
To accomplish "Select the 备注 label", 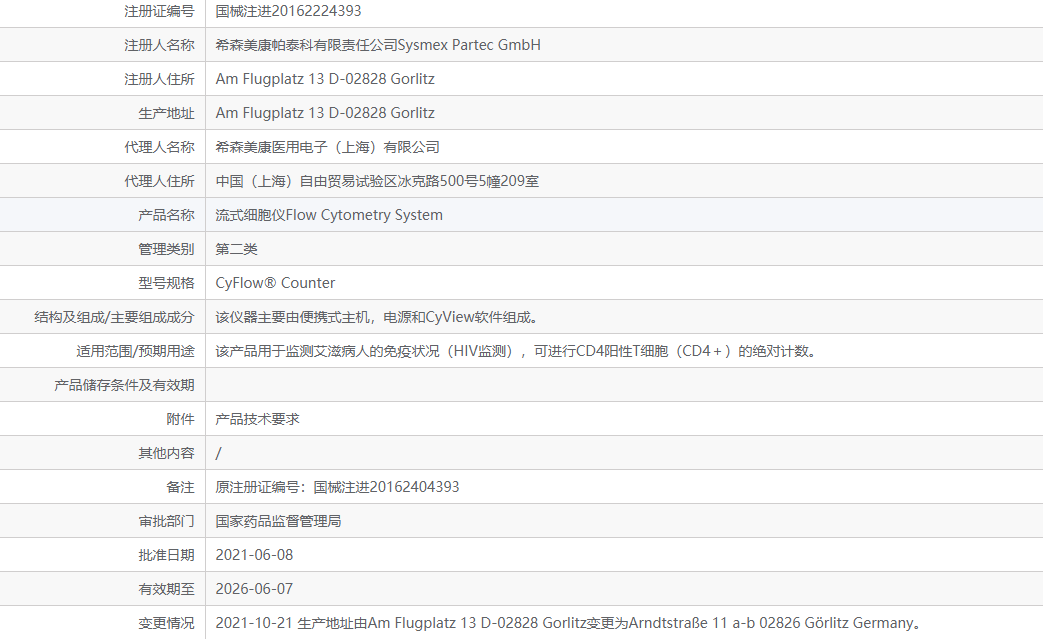I will [x=180, y=487].
